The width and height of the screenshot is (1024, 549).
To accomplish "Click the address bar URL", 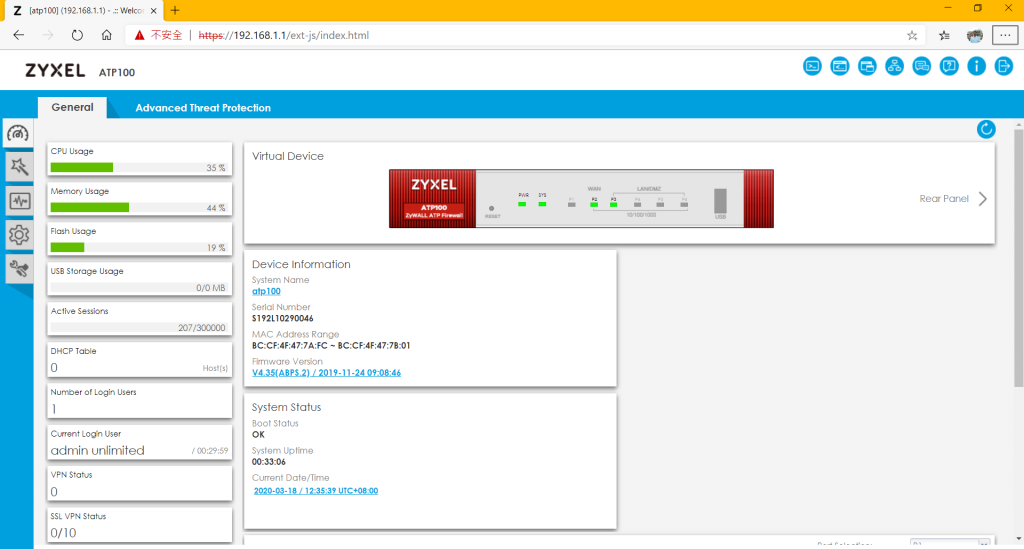I will click(x=283, y=35).
